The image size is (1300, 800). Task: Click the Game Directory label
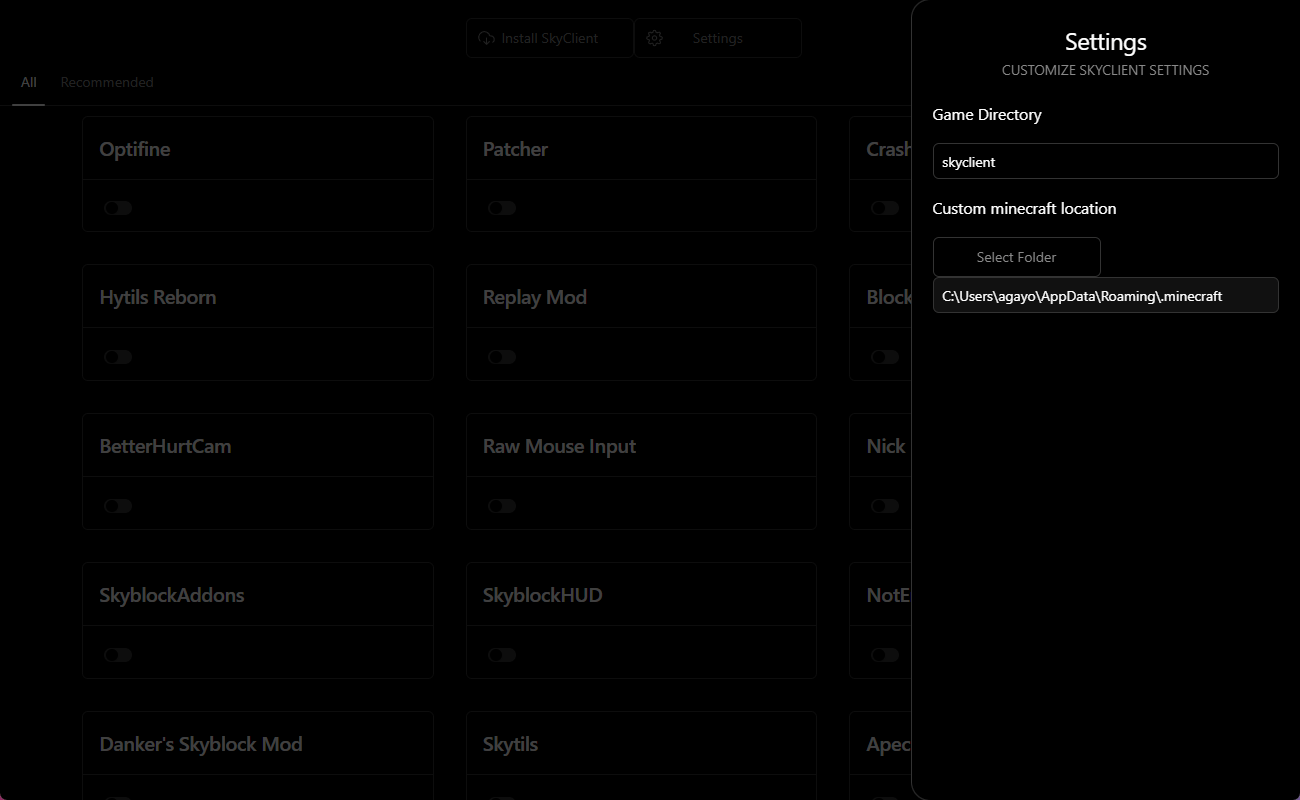point(987,114)
